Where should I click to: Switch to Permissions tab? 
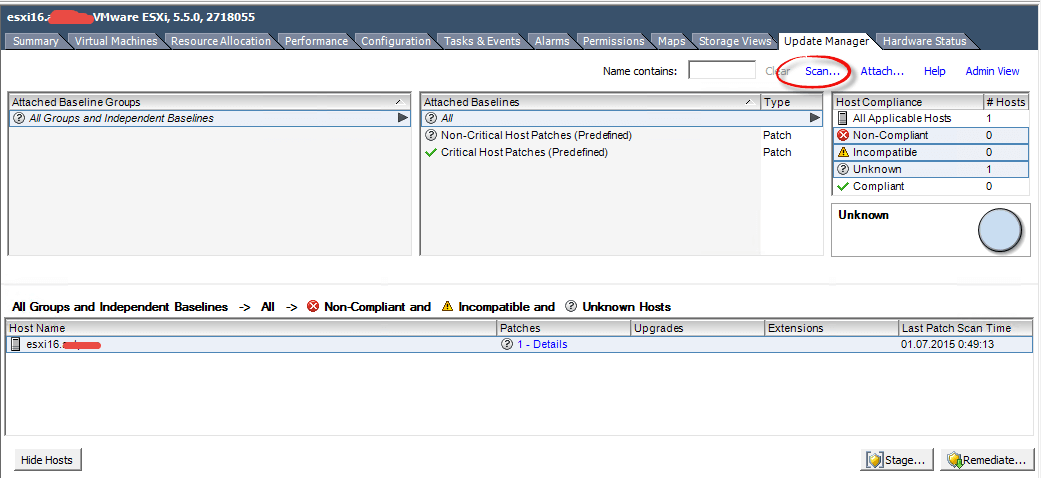point(613,41)
